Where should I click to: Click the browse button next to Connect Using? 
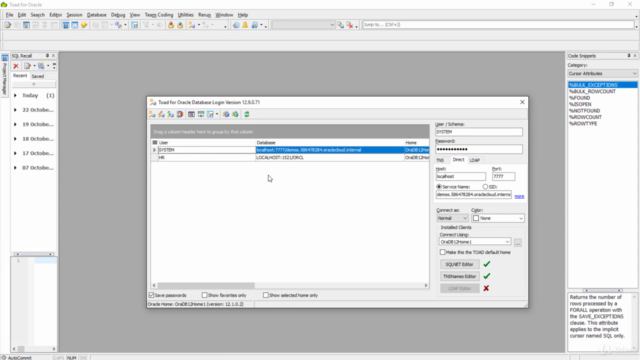[518, 242]
